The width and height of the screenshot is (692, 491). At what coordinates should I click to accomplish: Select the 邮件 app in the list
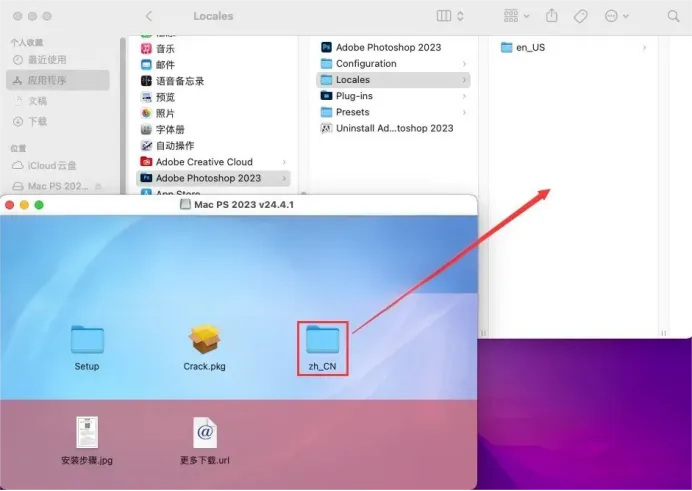213,65
